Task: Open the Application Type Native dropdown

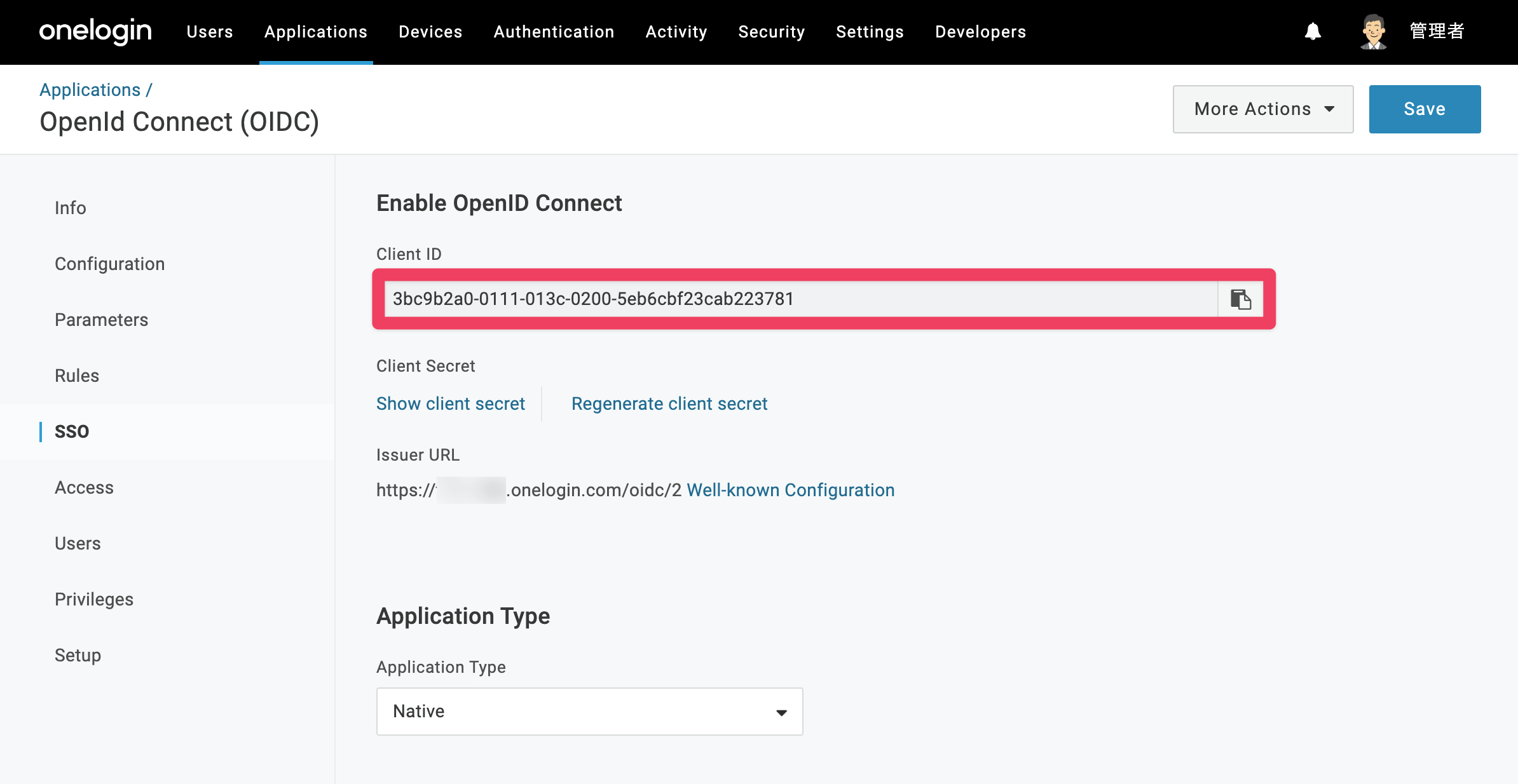Action: [x=590, y=712]
